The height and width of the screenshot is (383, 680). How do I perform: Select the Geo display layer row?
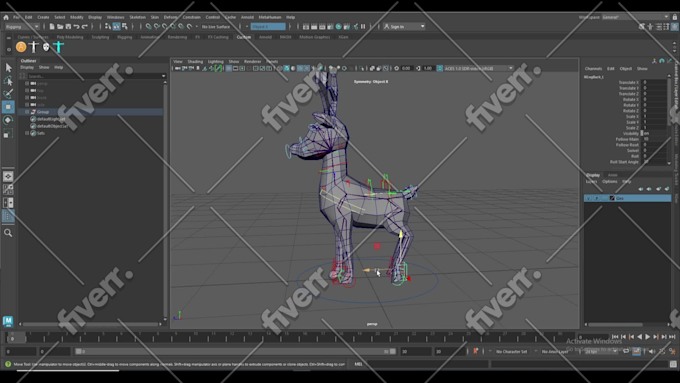tap(628, 198)
